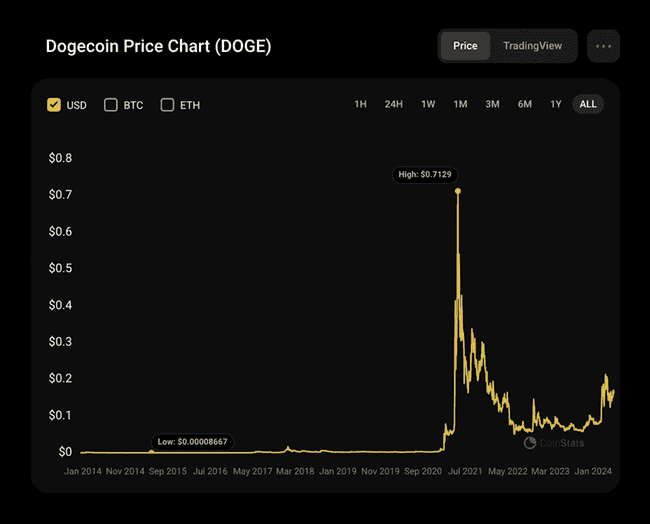Click the peak price marker dot
The height and width of the screenshot is (524, 650).
[x=458, y=190]
